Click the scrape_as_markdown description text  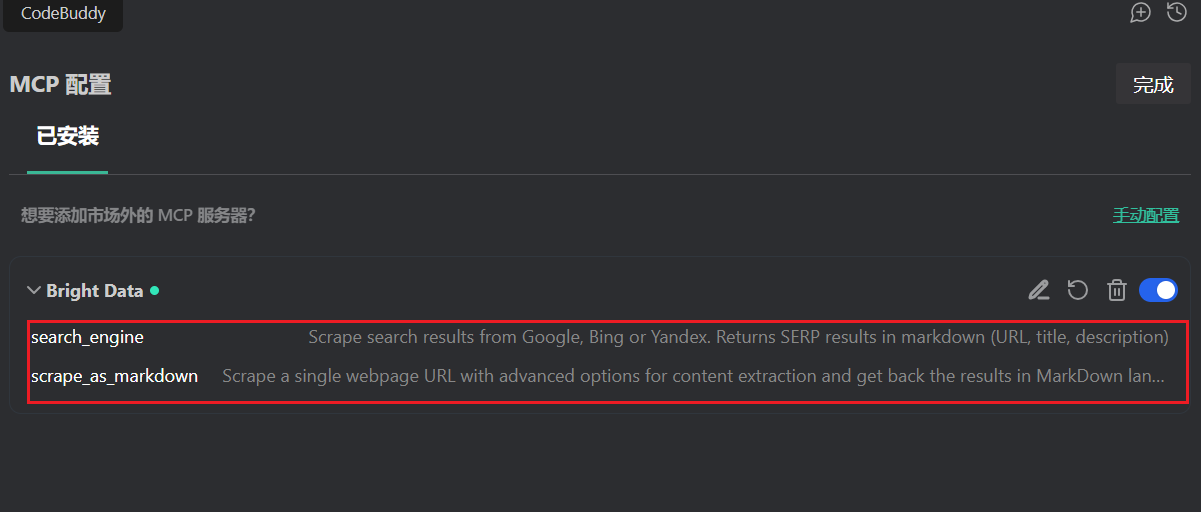click(x=692, y=376)
